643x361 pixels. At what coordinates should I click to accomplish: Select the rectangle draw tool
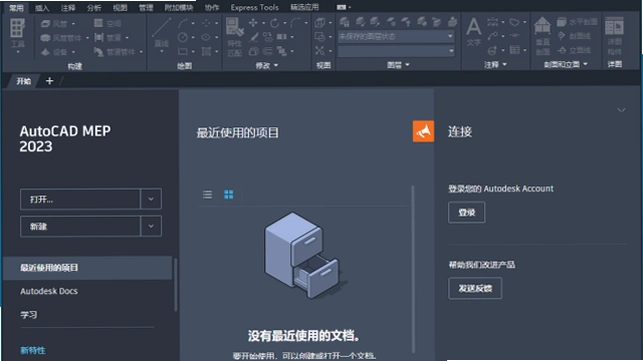(183, 52)
